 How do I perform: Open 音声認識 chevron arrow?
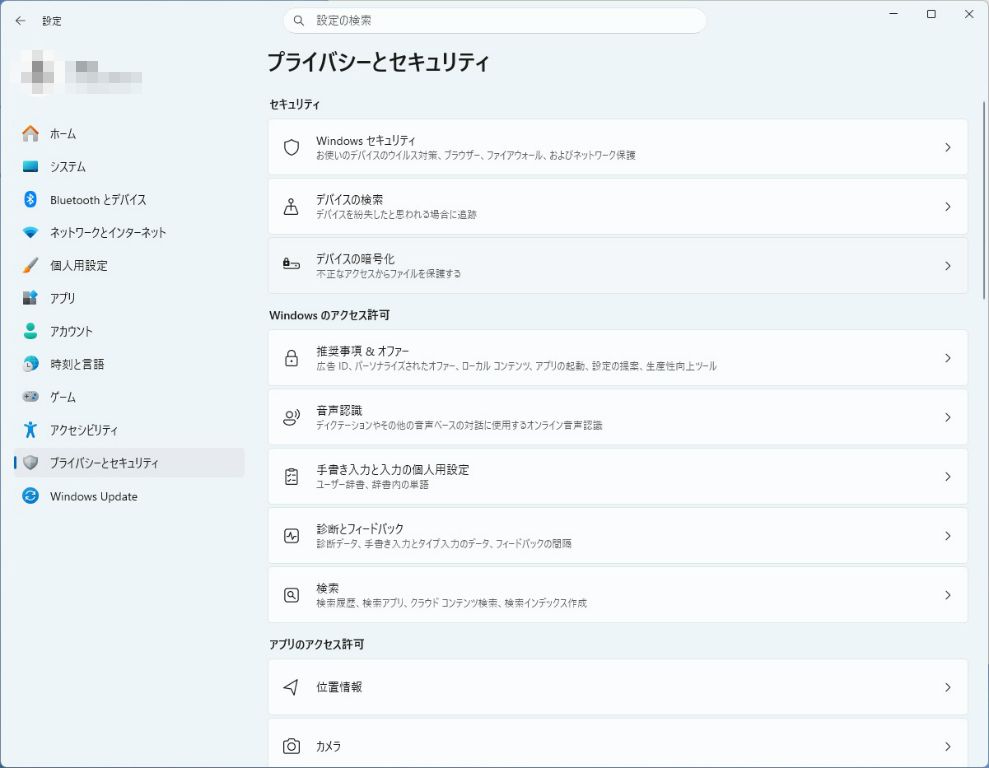pyautogui.click(x=947, y=417)
